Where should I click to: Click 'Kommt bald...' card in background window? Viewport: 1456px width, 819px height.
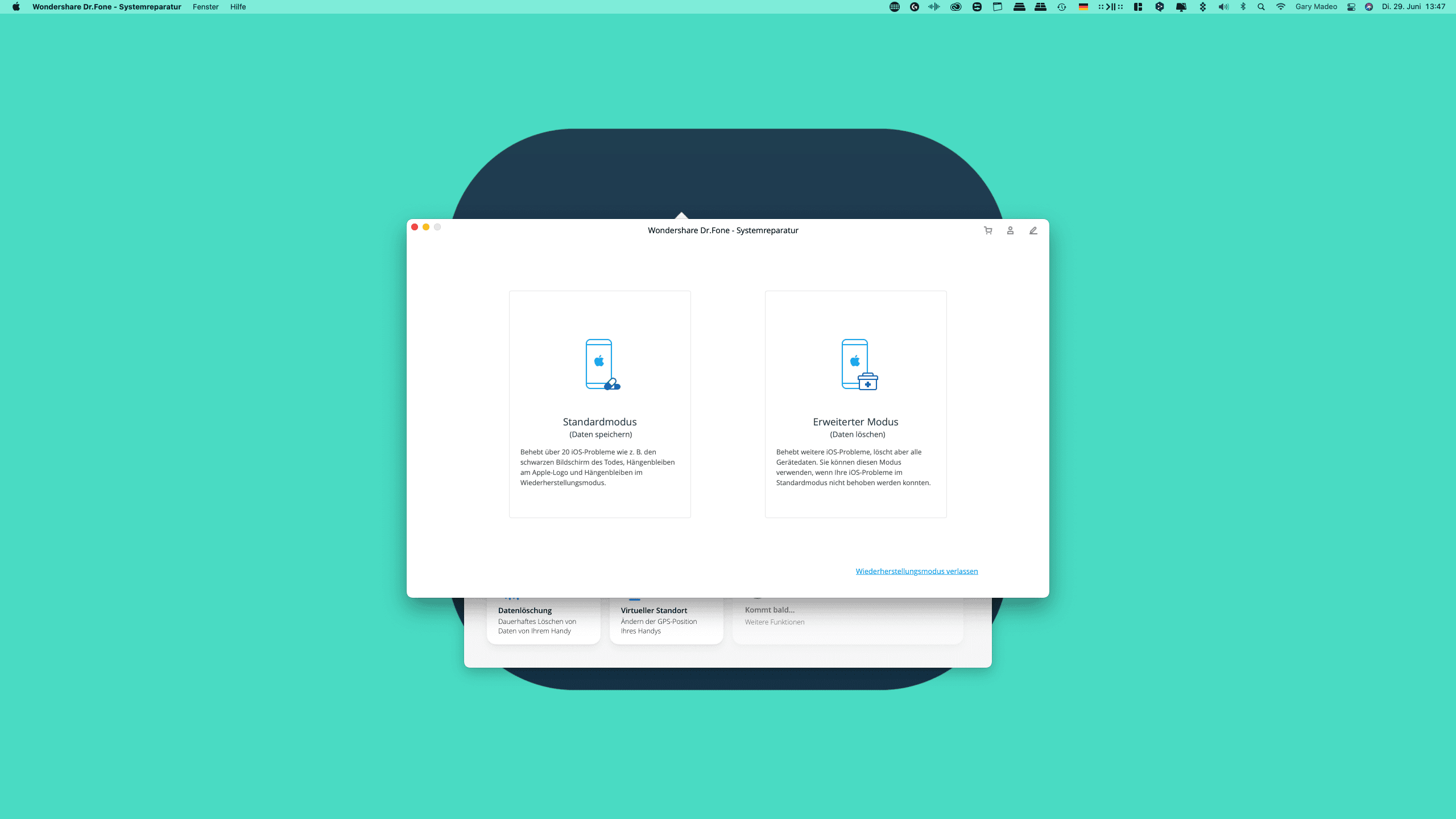click(x=848, y=620)
